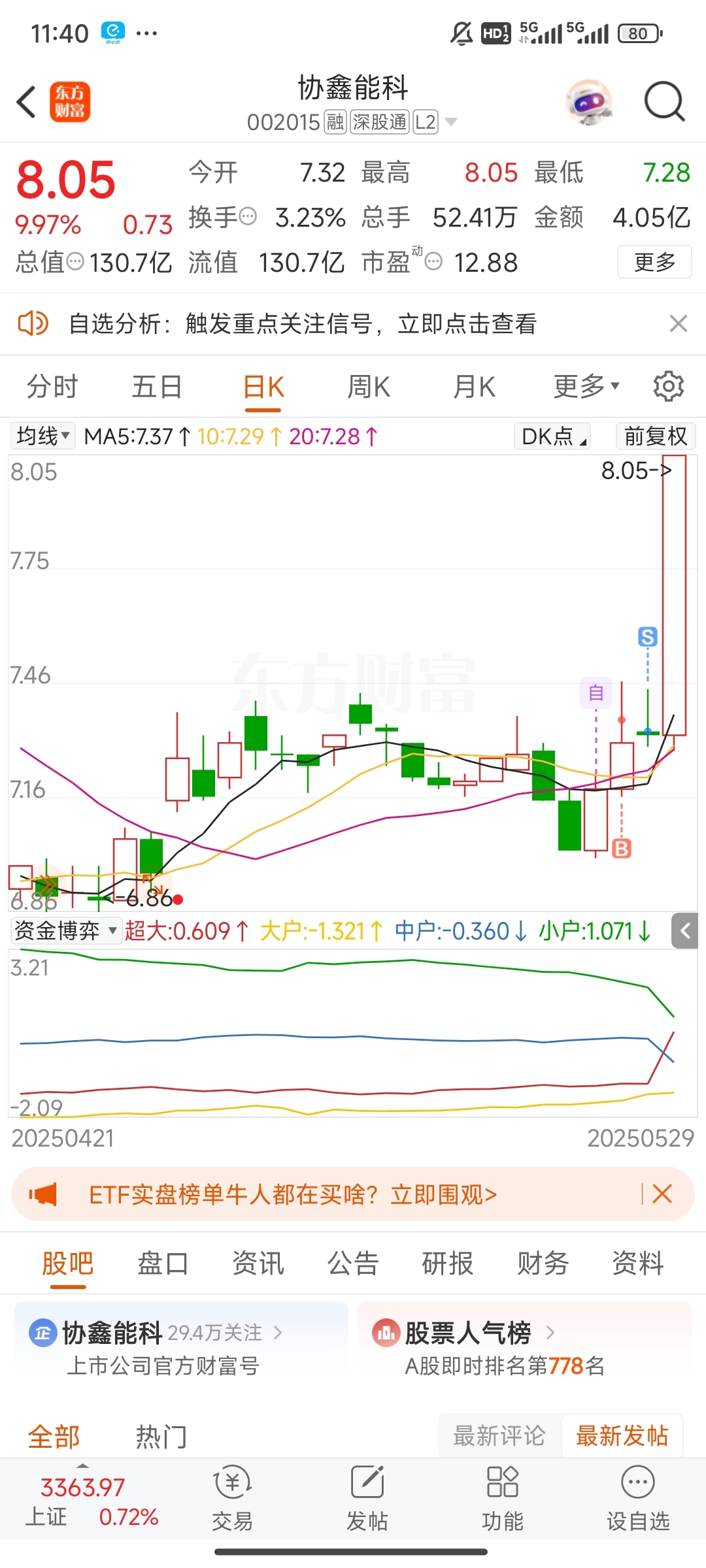Sort by 最新评论

(x=499, y=1435)
